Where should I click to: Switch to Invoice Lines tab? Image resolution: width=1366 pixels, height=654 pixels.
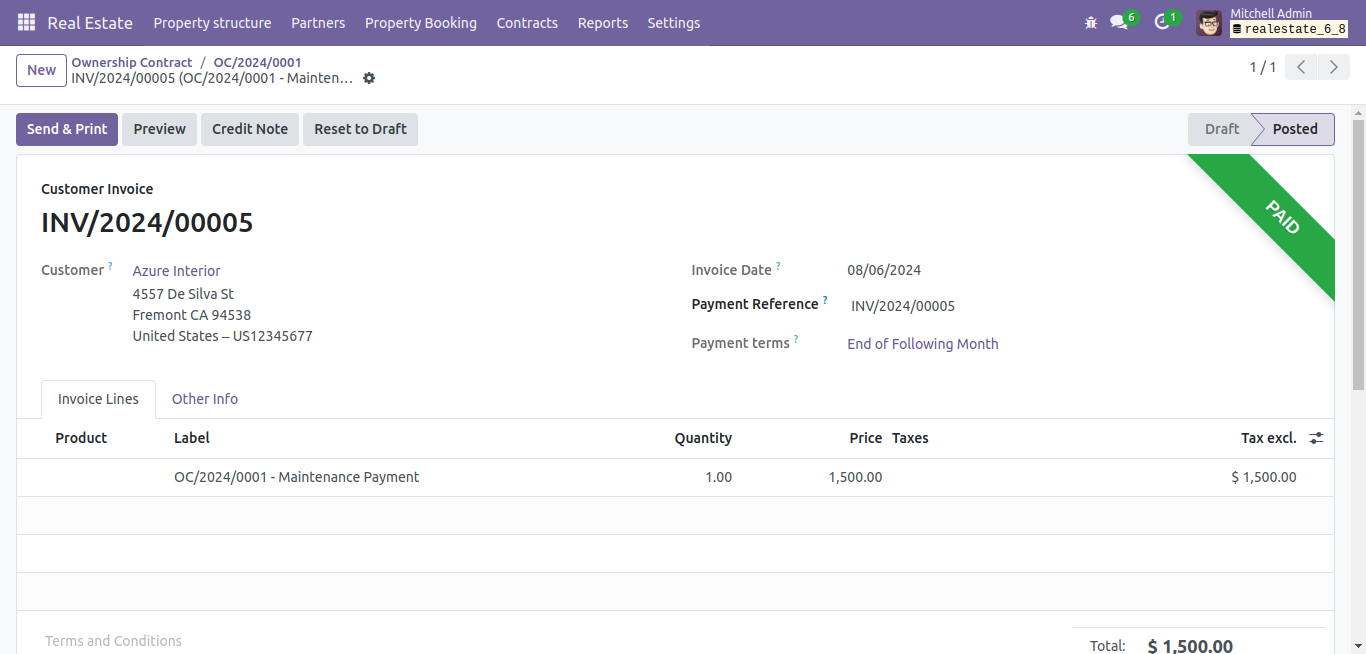click(x=98, y=399)
